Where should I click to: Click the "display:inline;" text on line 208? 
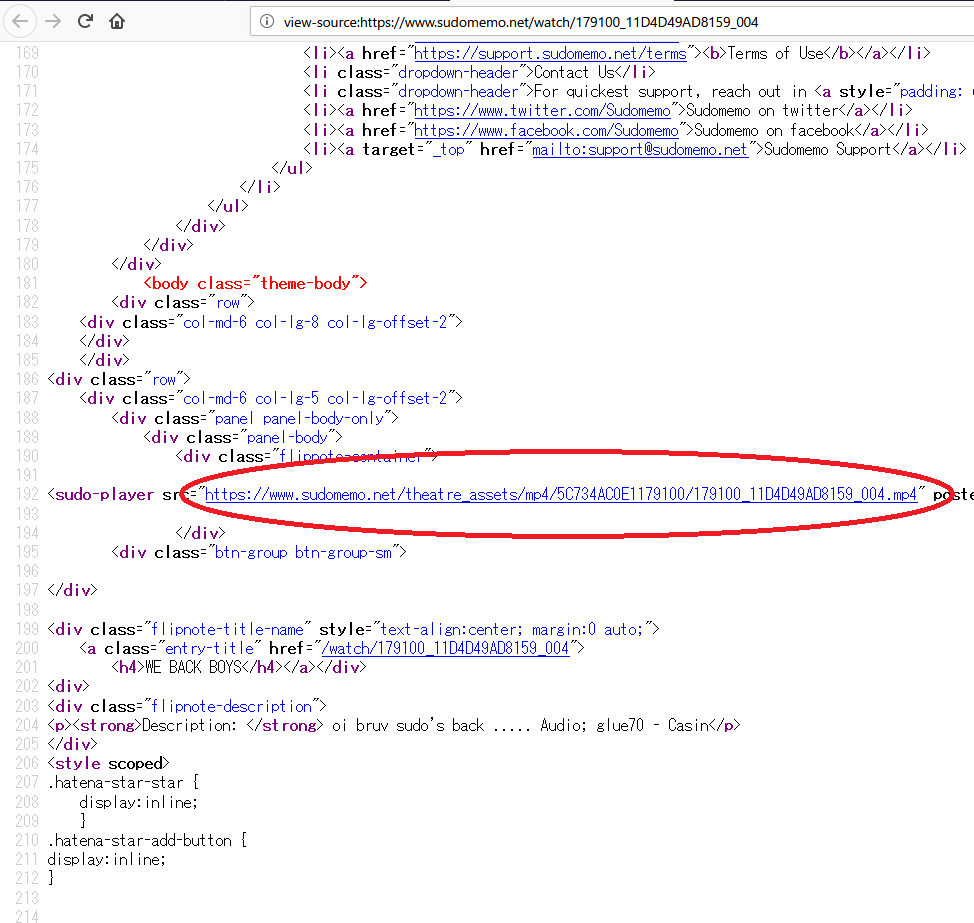pos(138,802)
